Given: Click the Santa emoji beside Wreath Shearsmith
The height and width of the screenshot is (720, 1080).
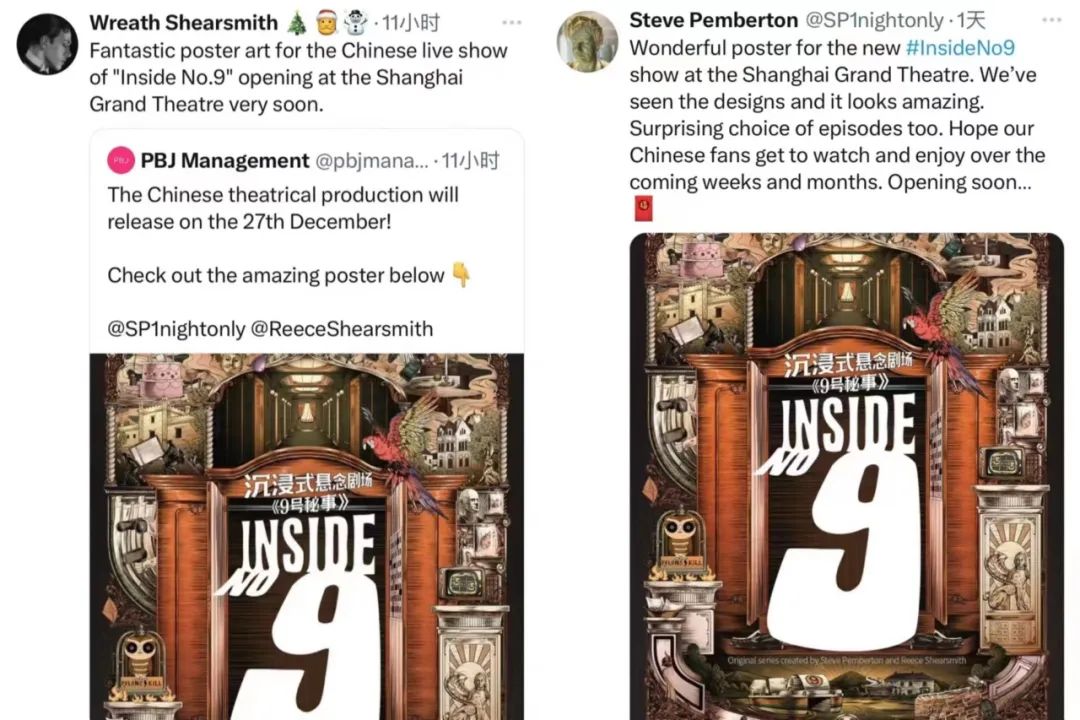Looking at the screenshot, I should tap(326, 23).
